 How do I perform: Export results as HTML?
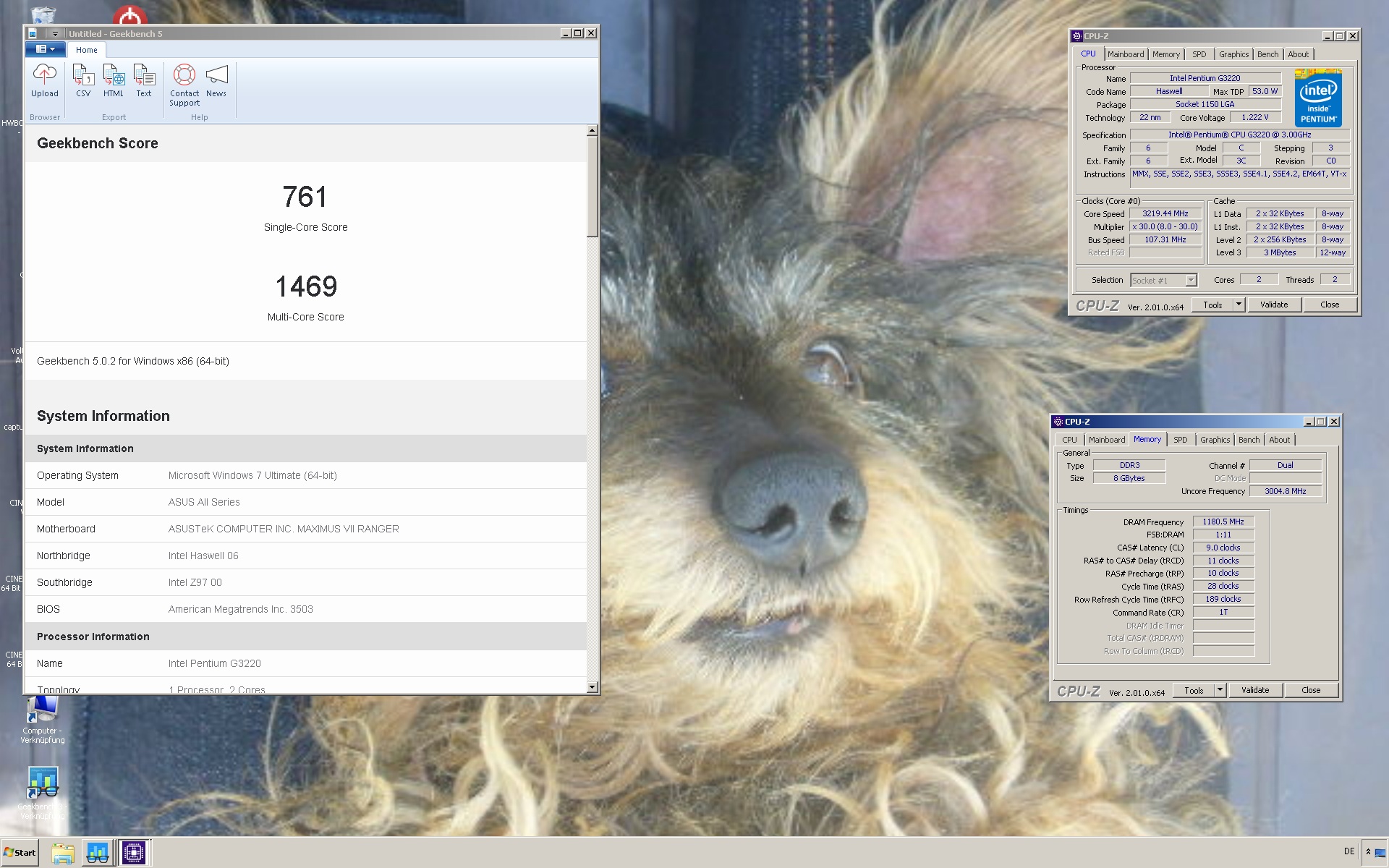pos(113,80)
